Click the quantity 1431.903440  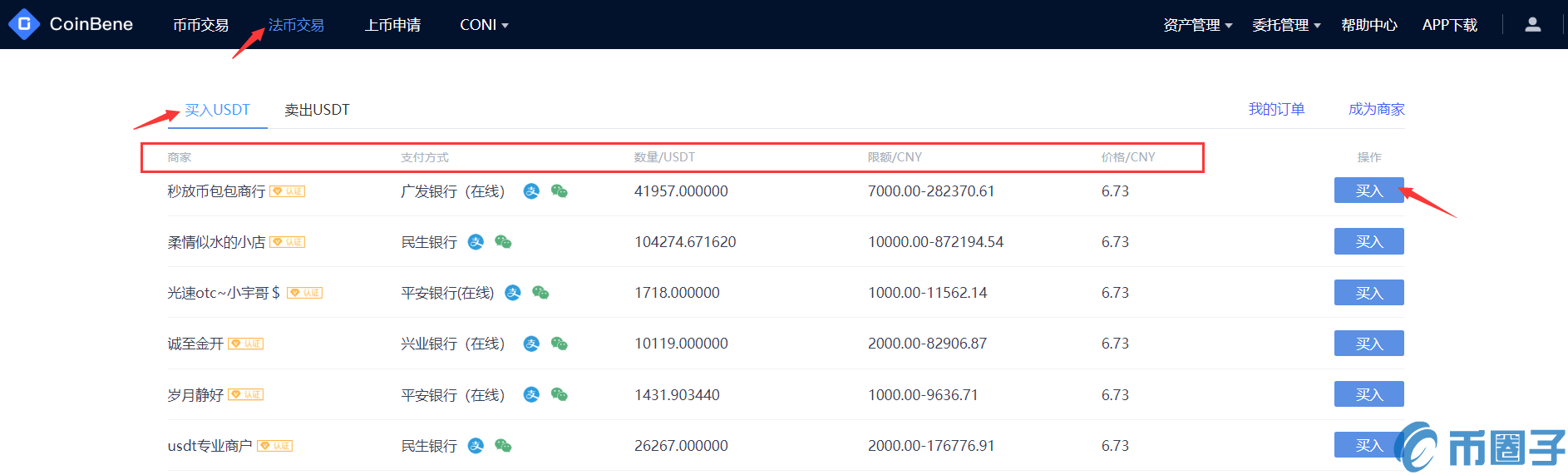tap(677, 395)
